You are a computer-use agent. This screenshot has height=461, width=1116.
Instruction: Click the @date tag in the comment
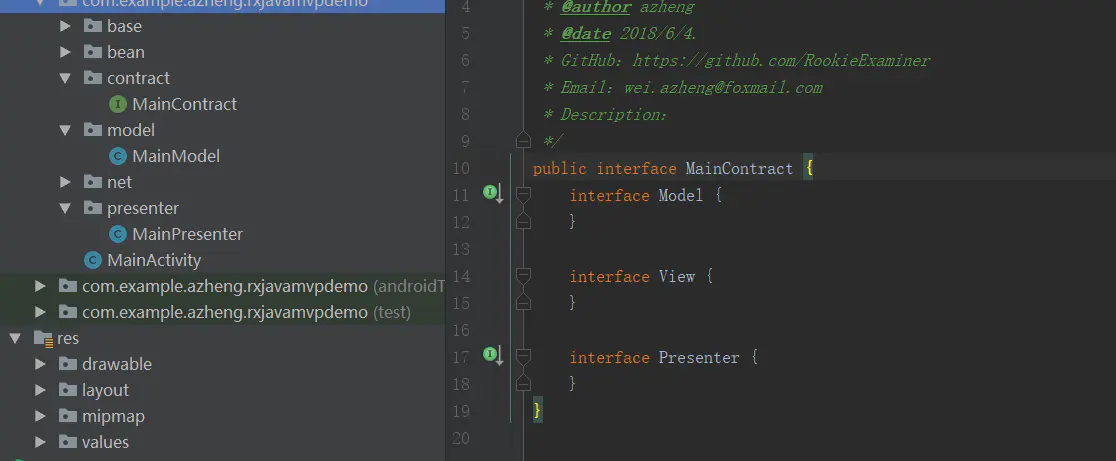[586, 34]
